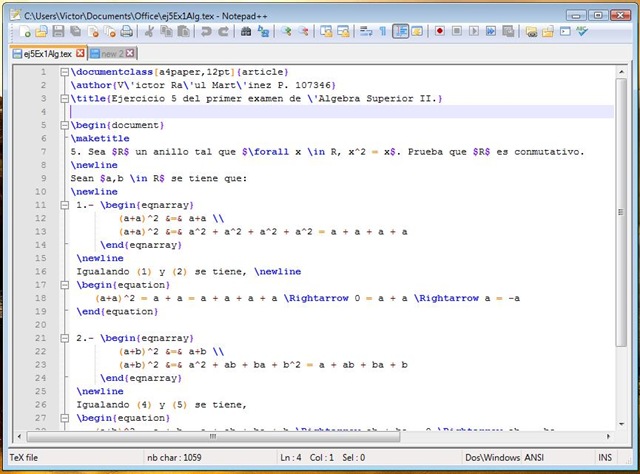640x474 pixels.
Task: Click the horizontal scrollbar right arrow
Action: [x=608, y=436]
